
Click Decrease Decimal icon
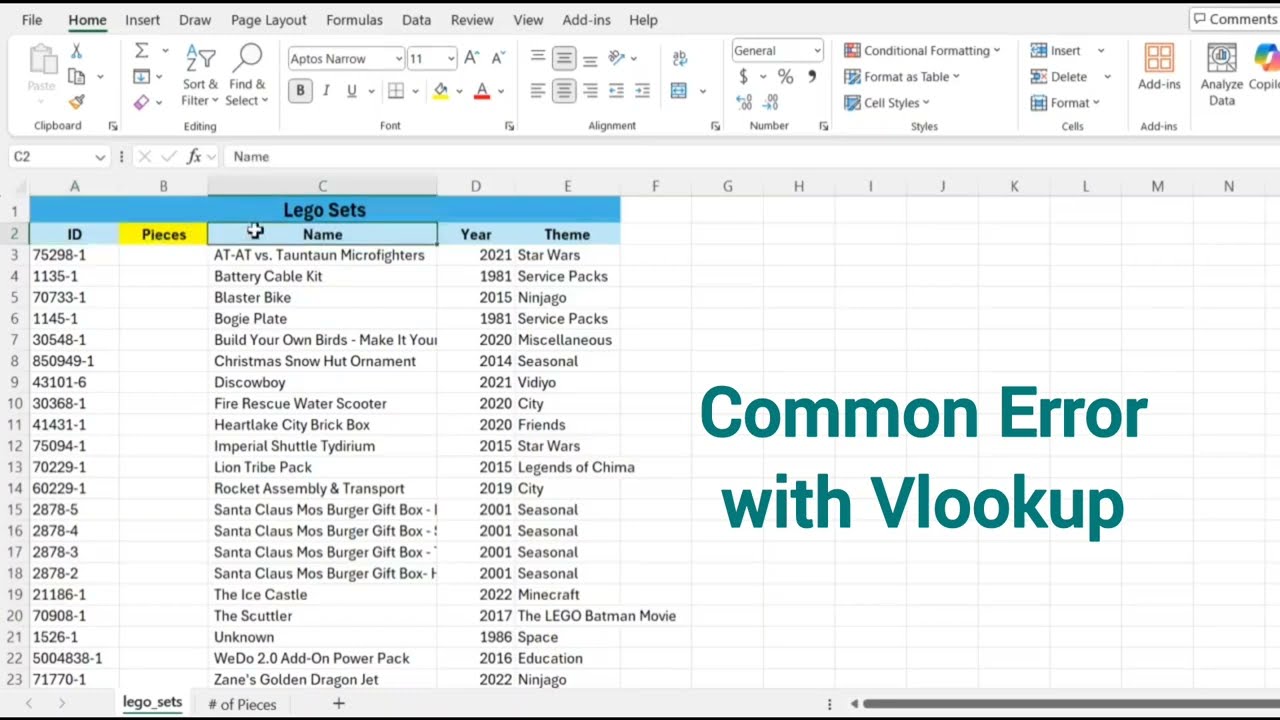click(770, 102)
